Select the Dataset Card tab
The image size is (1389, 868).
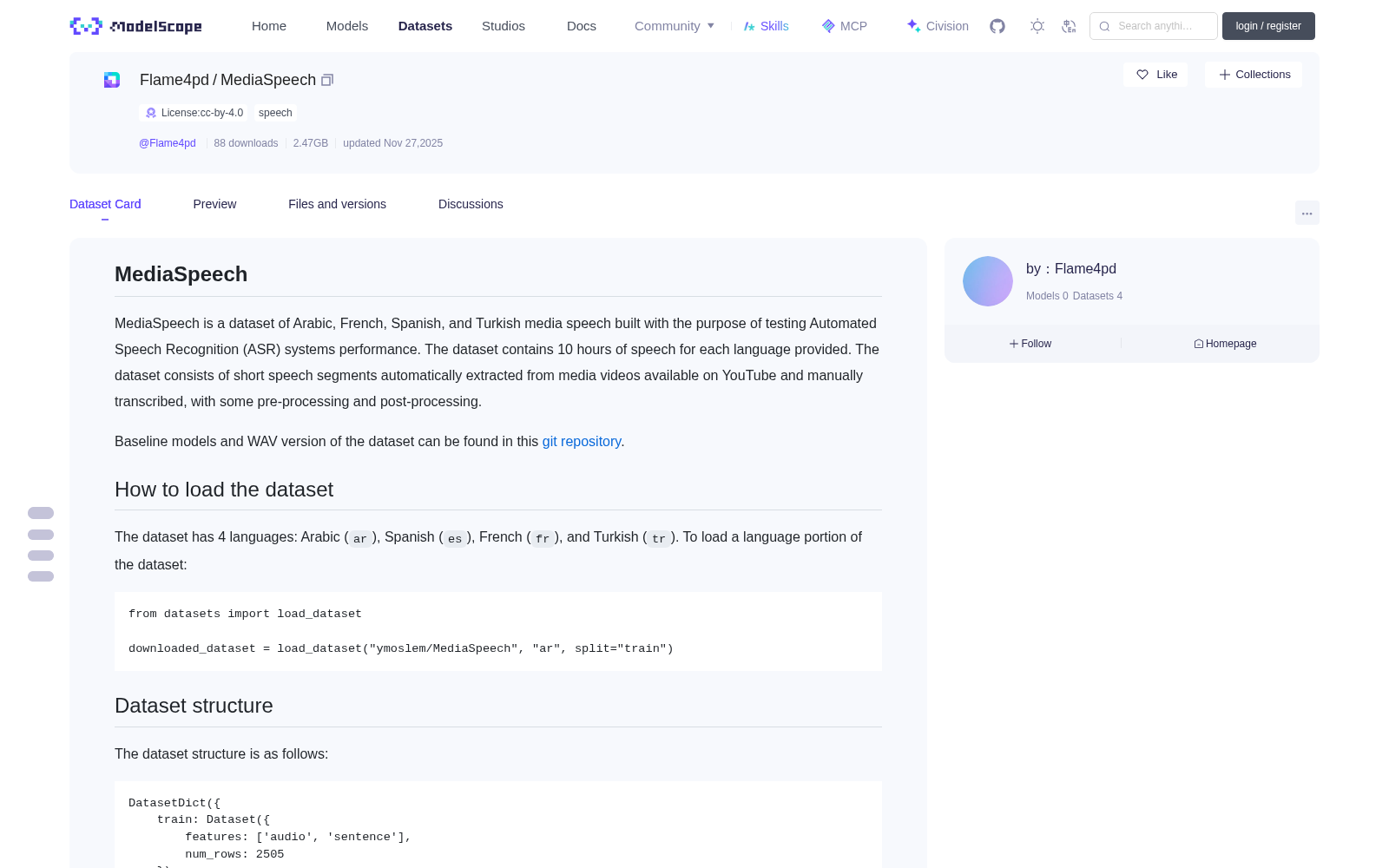click(105, 204)
